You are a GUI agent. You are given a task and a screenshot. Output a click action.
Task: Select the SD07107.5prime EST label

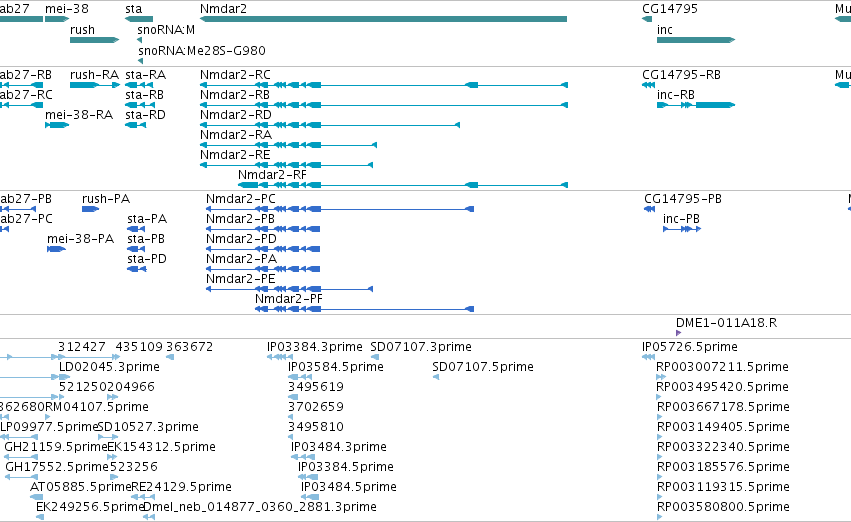pyautogui.click(x=482, y=367)
